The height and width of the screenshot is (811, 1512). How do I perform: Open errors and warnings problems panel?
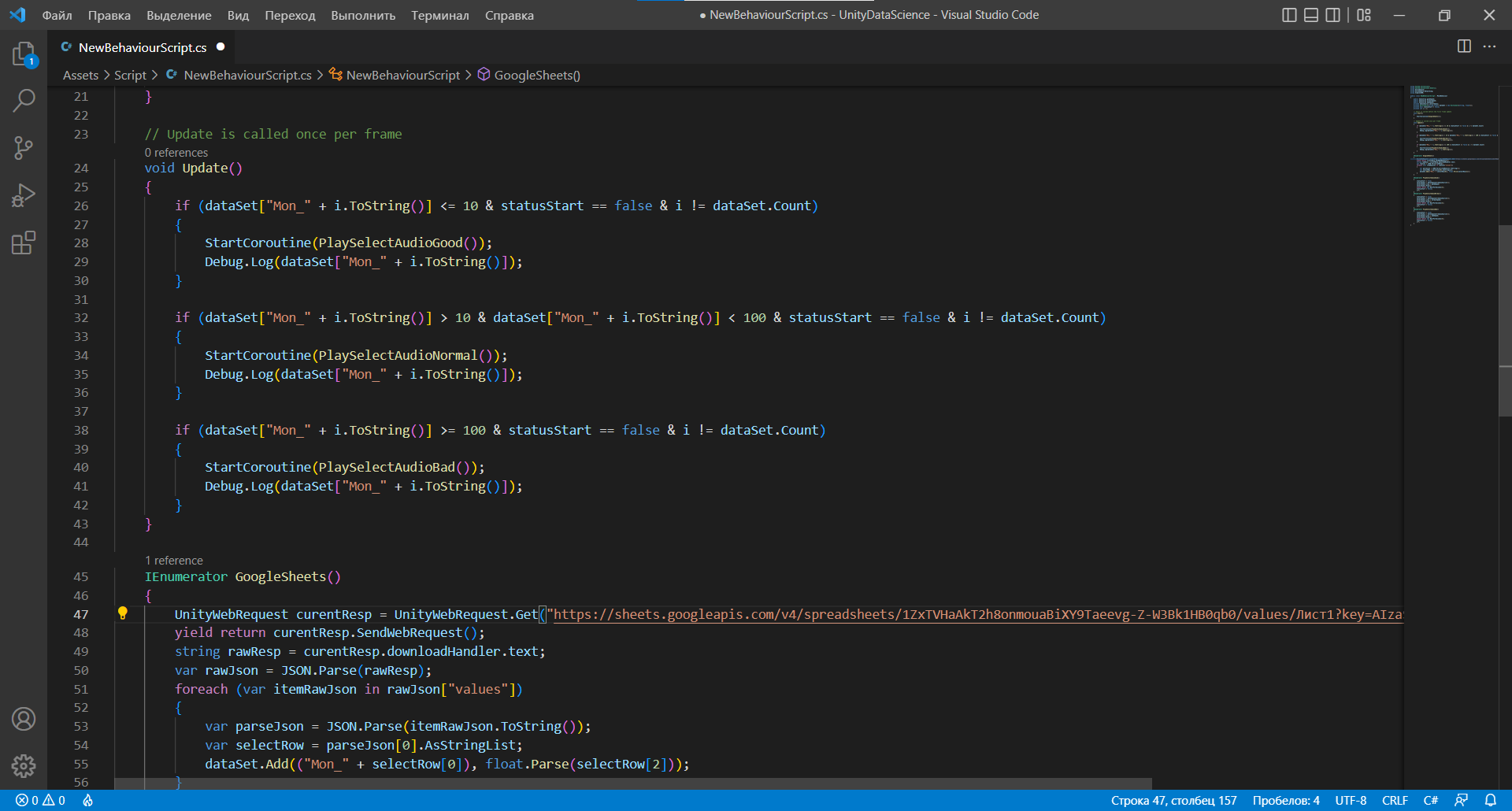pos(40,800)
